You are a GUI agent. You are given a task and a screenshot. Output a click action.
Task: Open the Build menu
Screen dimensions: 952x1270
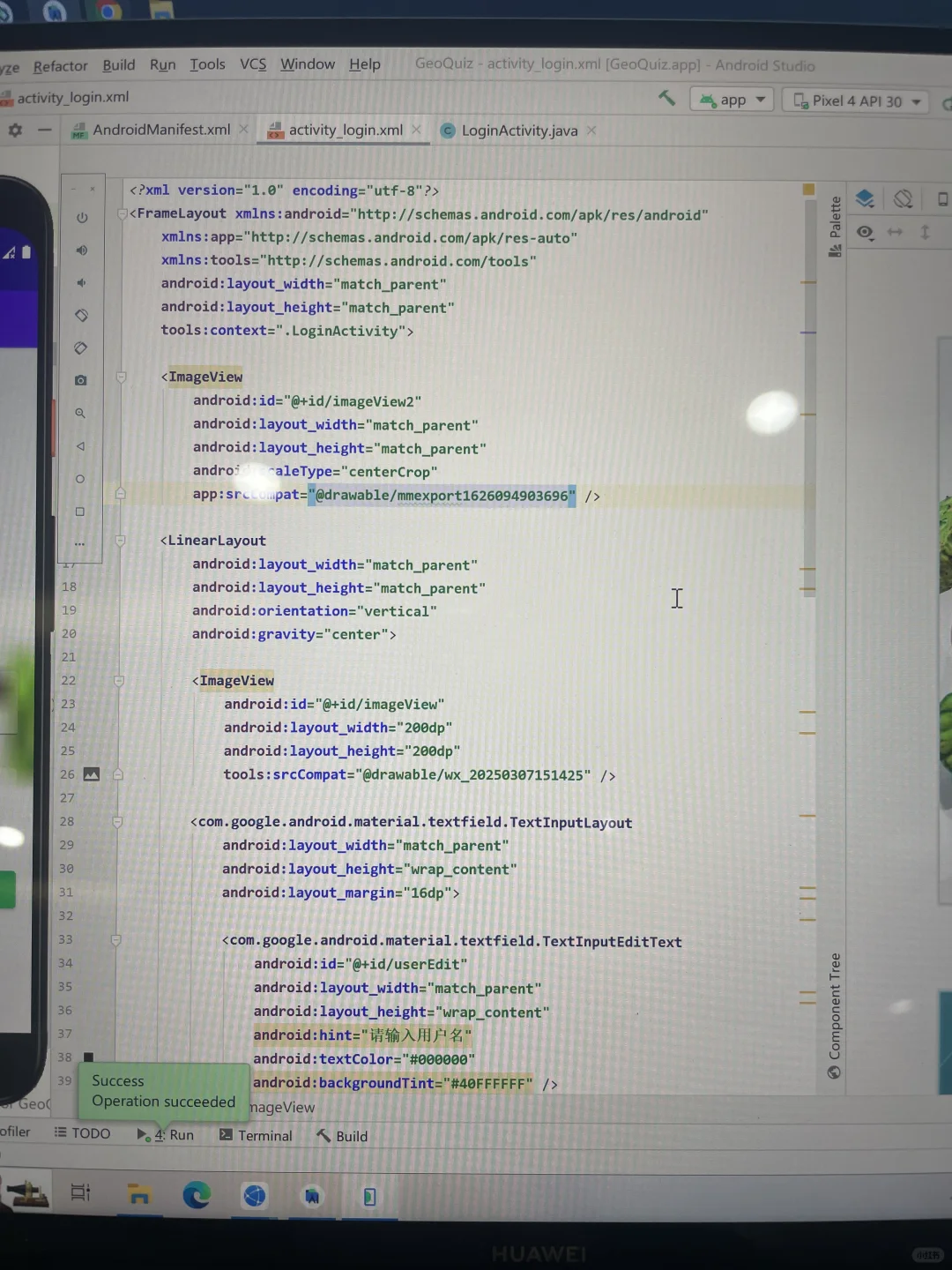click(119, 65)
